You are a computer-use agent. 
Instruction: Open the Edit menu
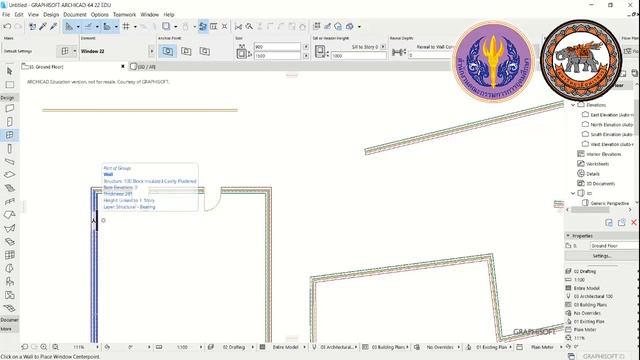coord(19,15)
